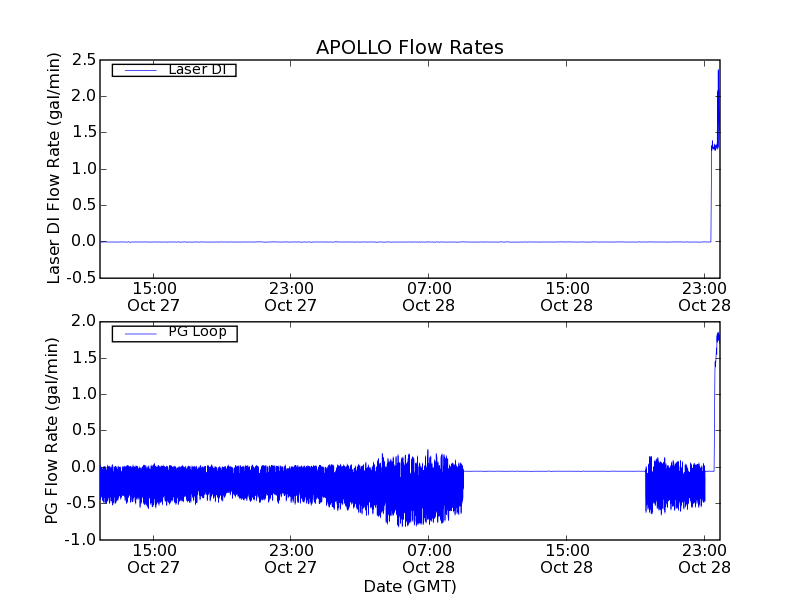Select the "PG Loop" legend label
This screenshot has width=800, height=600.
[x=197, y=332]
